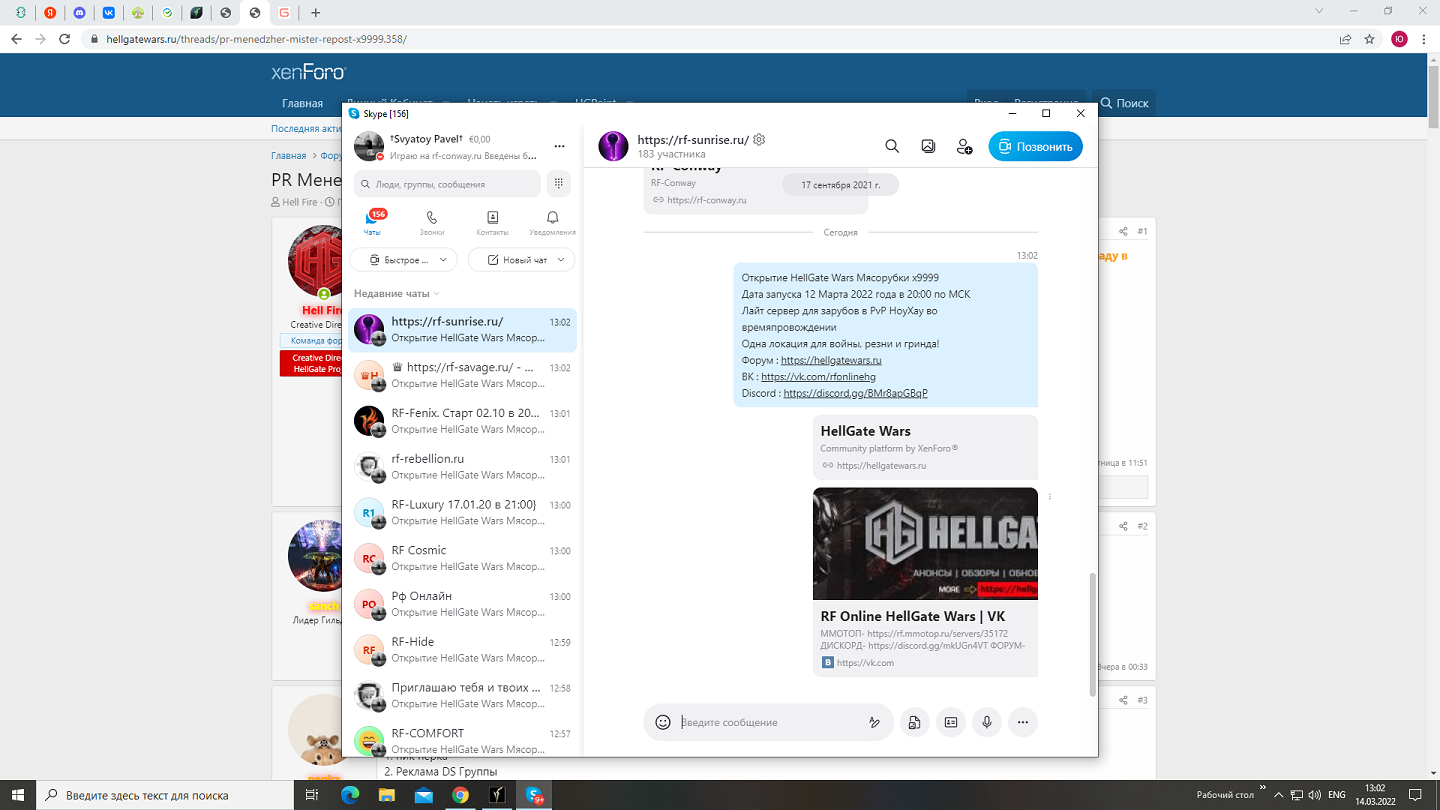Open Chats tab in Skype

click(x=372, y=222)
